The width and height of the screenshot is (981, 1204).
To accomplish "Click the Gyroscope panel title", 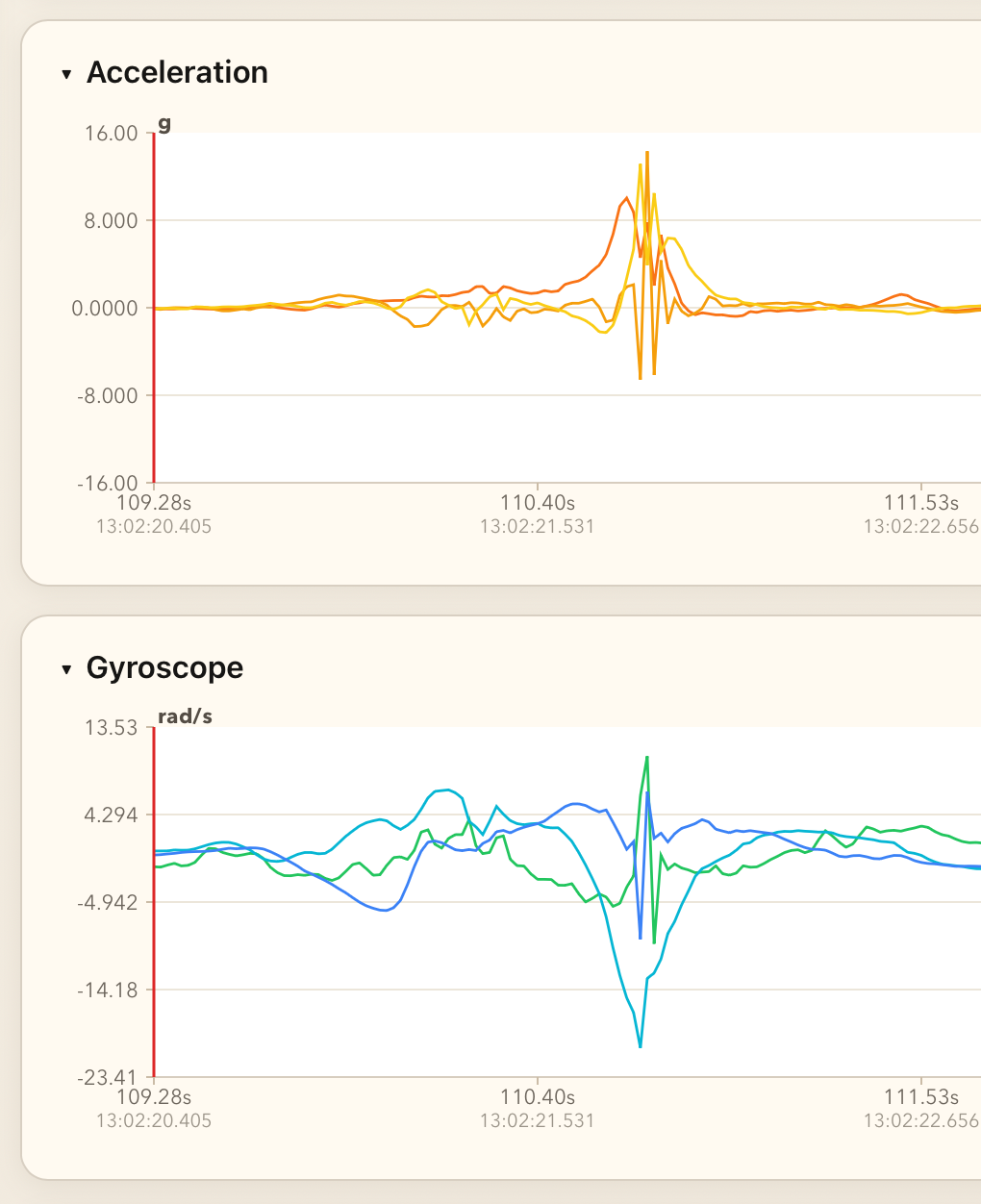I will tap(164, 668).
